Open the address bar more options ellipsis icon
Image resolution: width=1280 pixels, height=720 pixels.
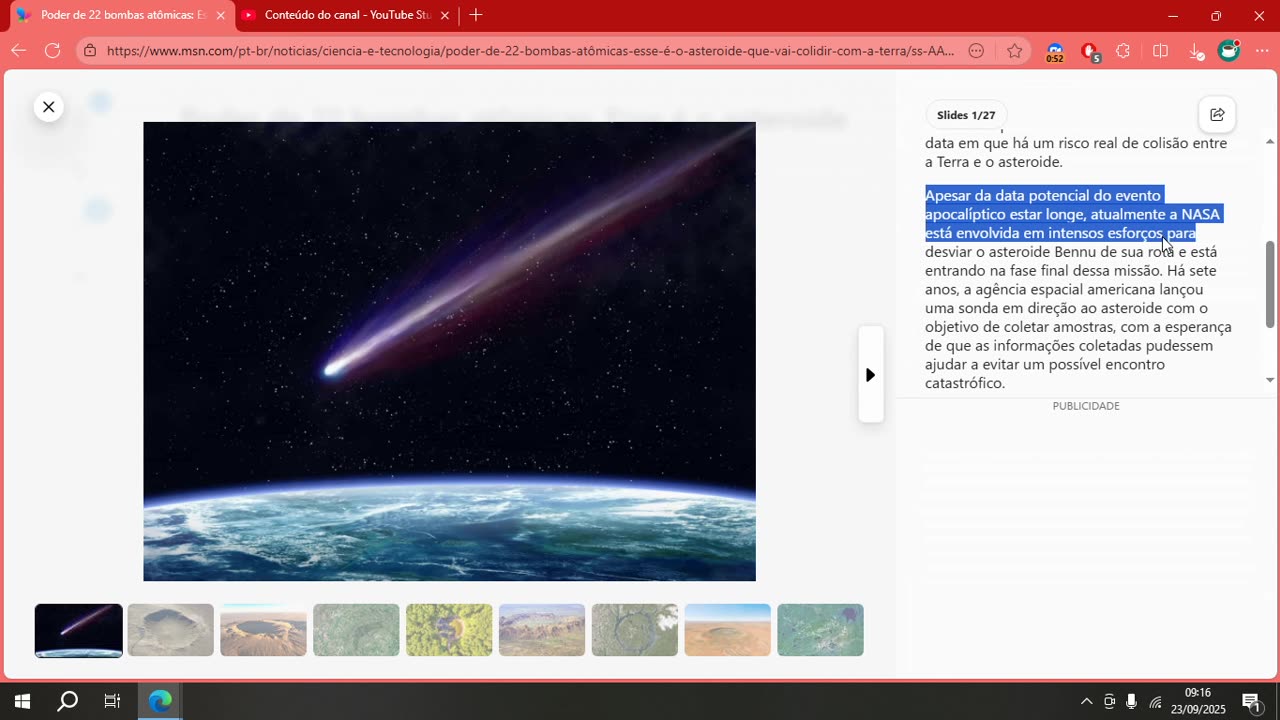point(976,51)
